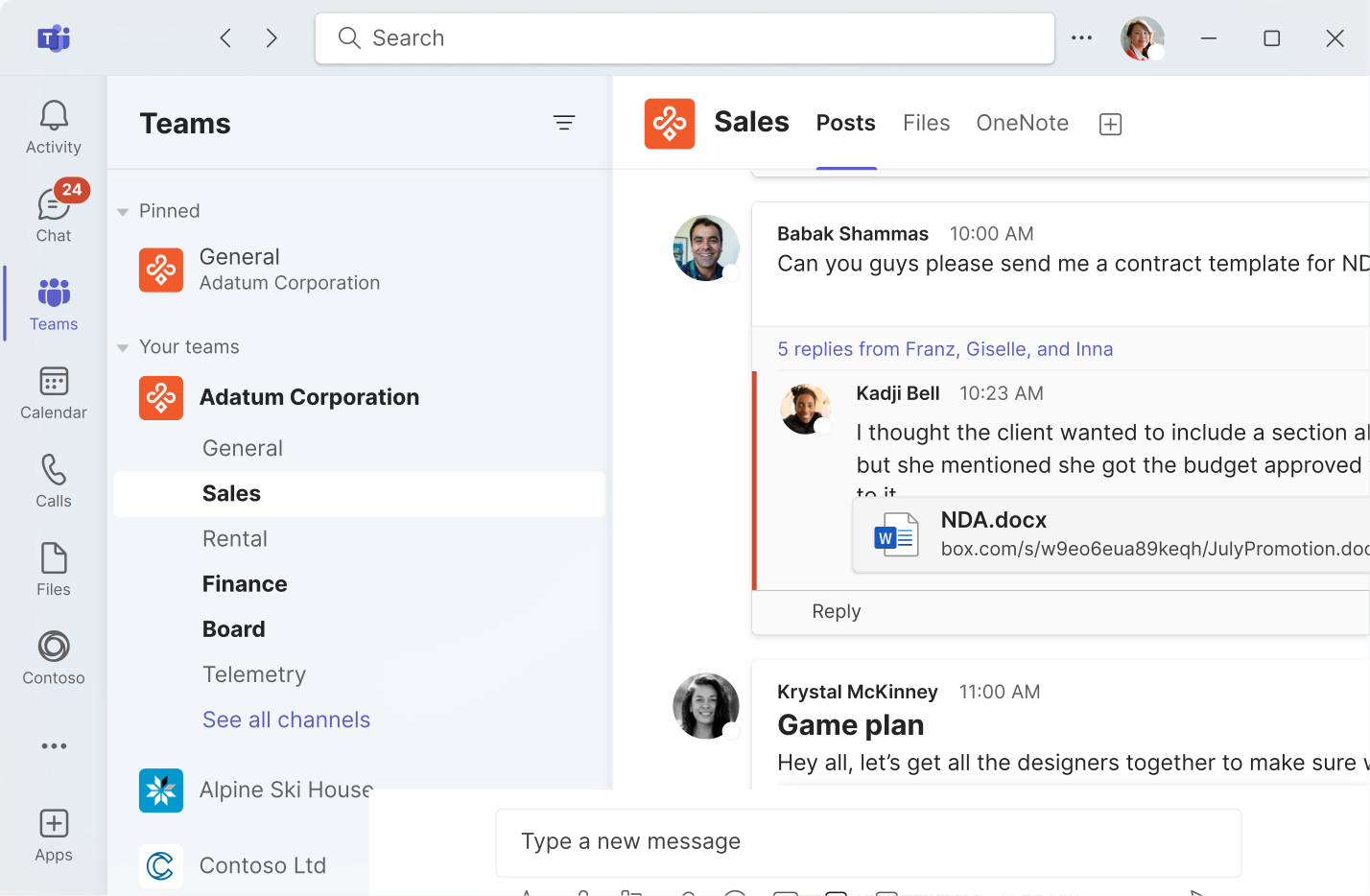
Task: Collapse the Your teams section
Action: 123,348
